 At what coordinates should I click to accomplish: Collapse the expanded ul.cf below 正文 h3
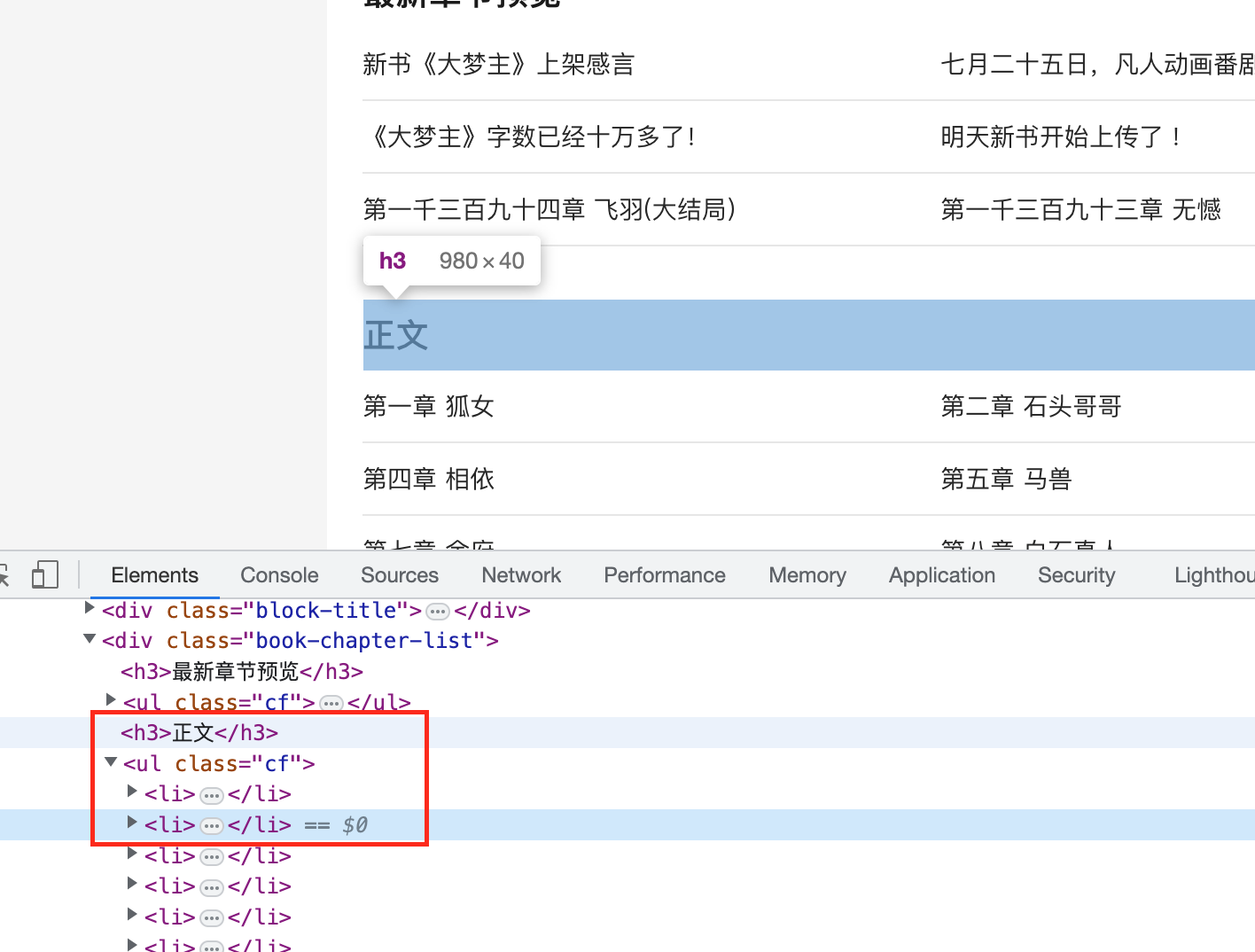click(111, 762)
